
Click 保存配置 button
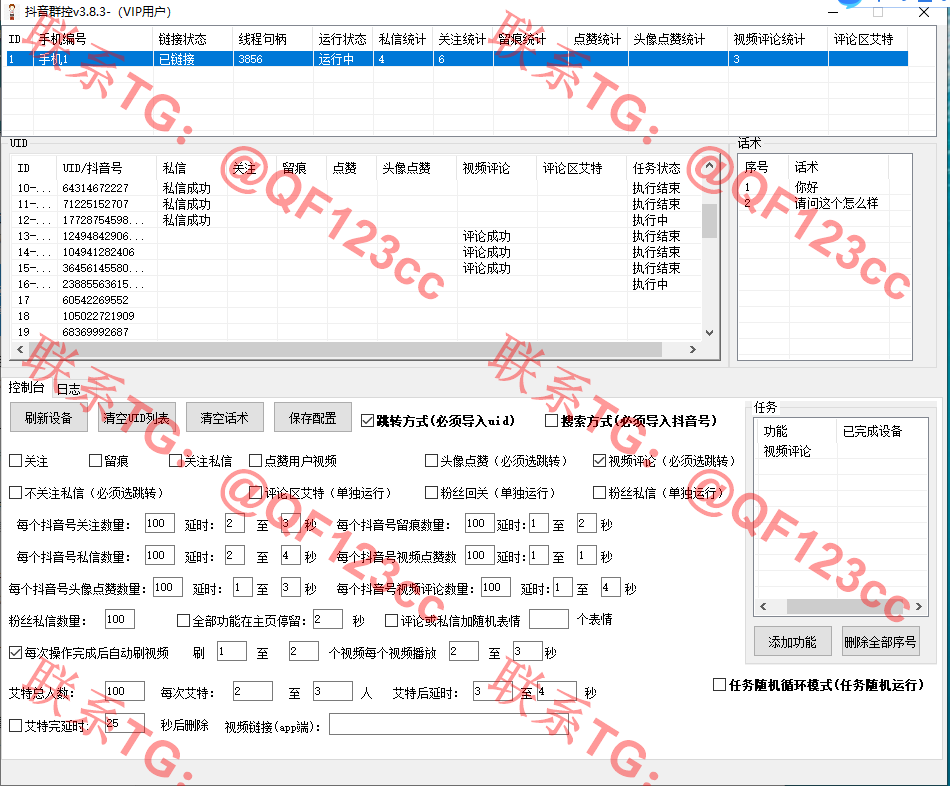(313, 418)
